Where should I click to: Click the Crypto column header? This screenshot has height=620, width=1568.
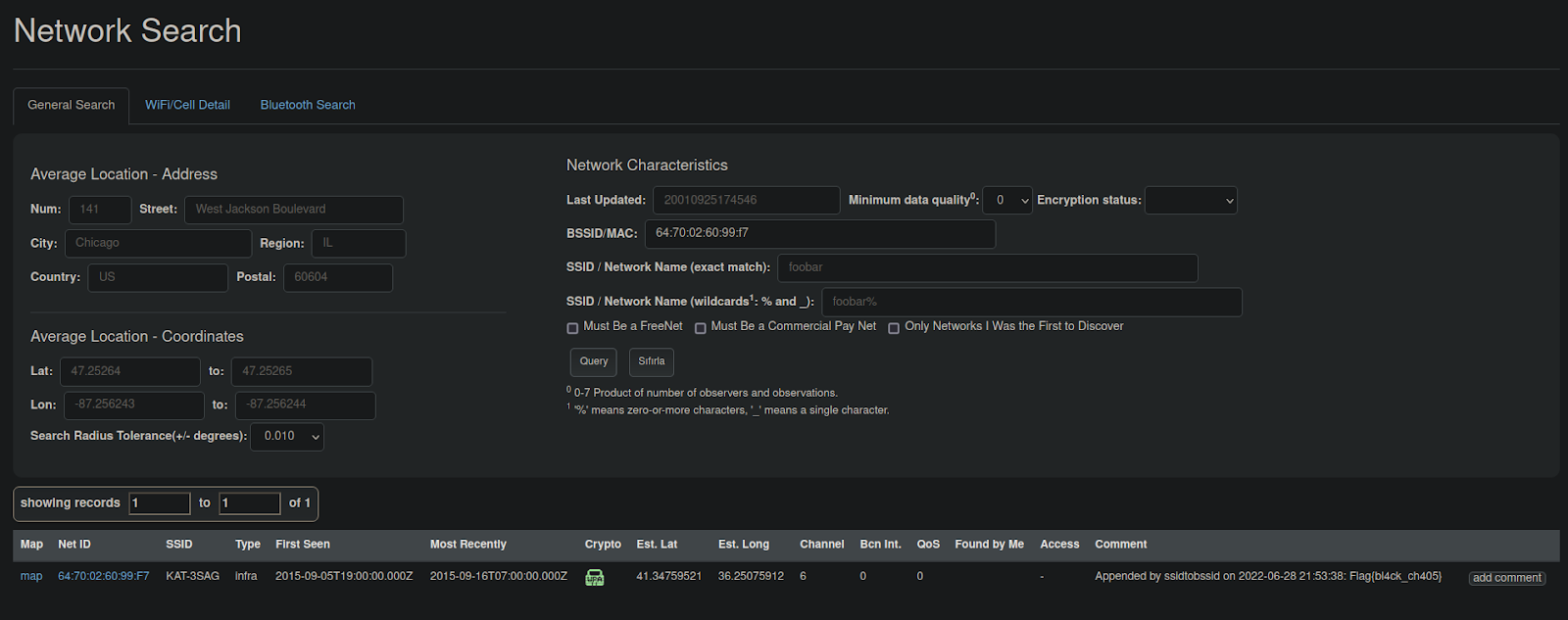[x=603, y=545]
